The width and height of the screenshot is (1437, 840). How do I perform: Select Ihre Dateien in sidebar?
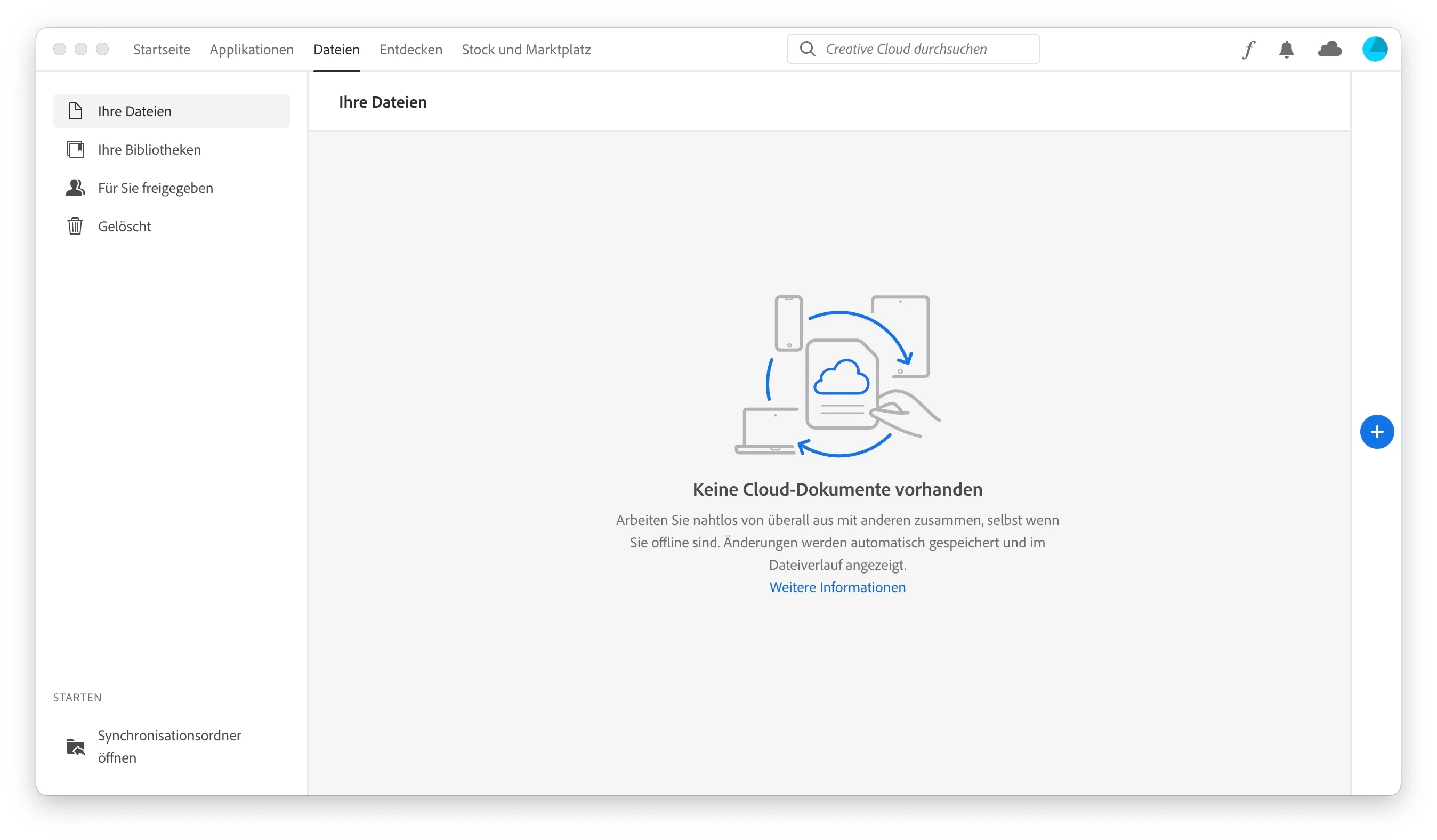point(134,111)
